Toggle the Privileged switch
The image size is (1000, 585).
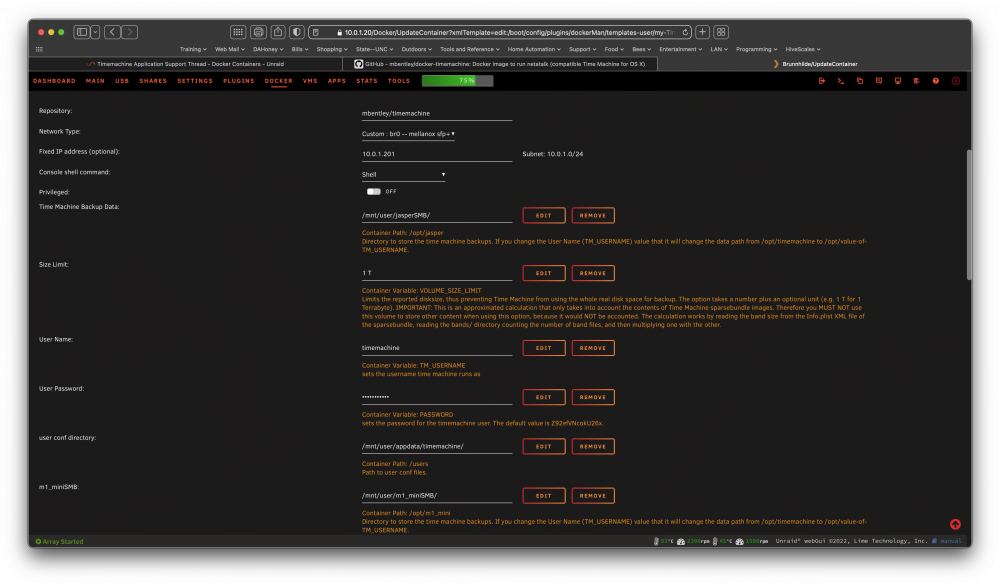pos(374,191)
